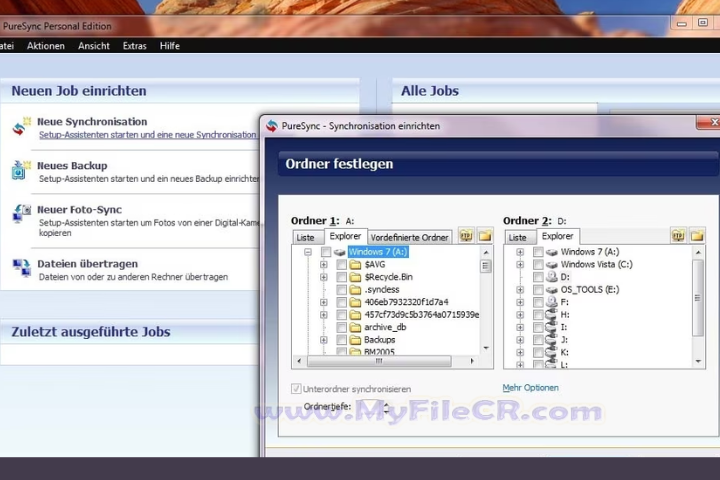Click the Neue Synchronisation heading
Image resolution: width=720 pixels, height=480 pixels.
92,122
